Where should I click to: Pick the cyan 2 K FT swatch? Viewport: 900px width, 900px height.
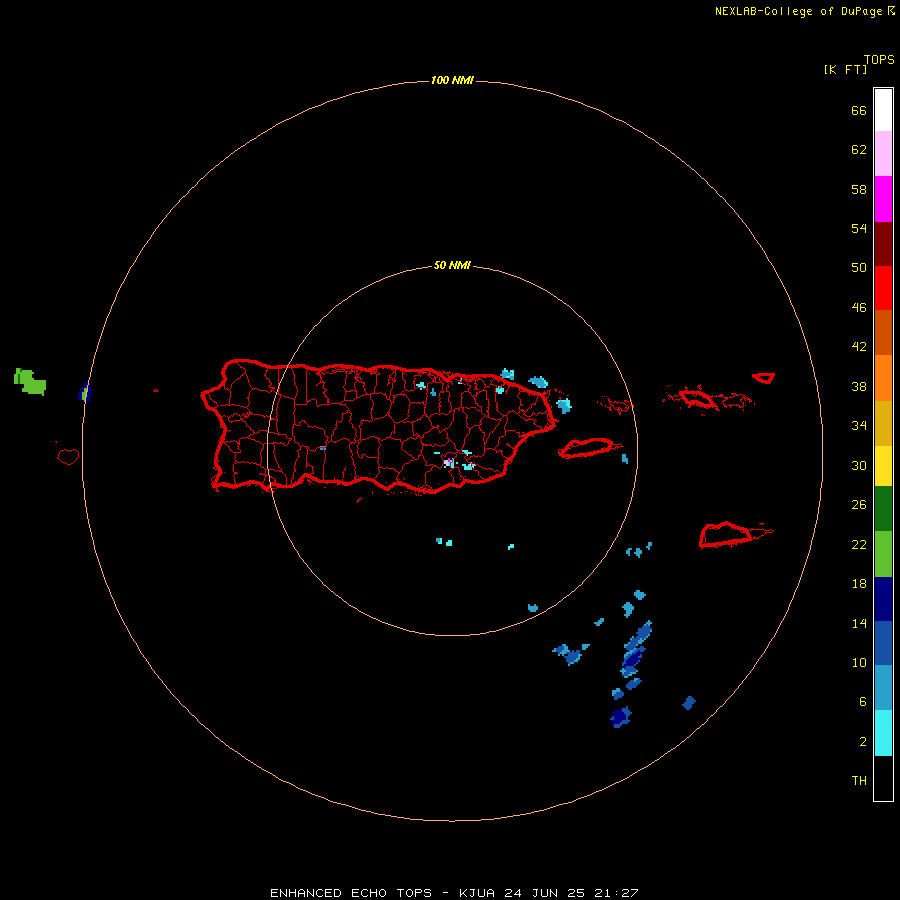883,733
